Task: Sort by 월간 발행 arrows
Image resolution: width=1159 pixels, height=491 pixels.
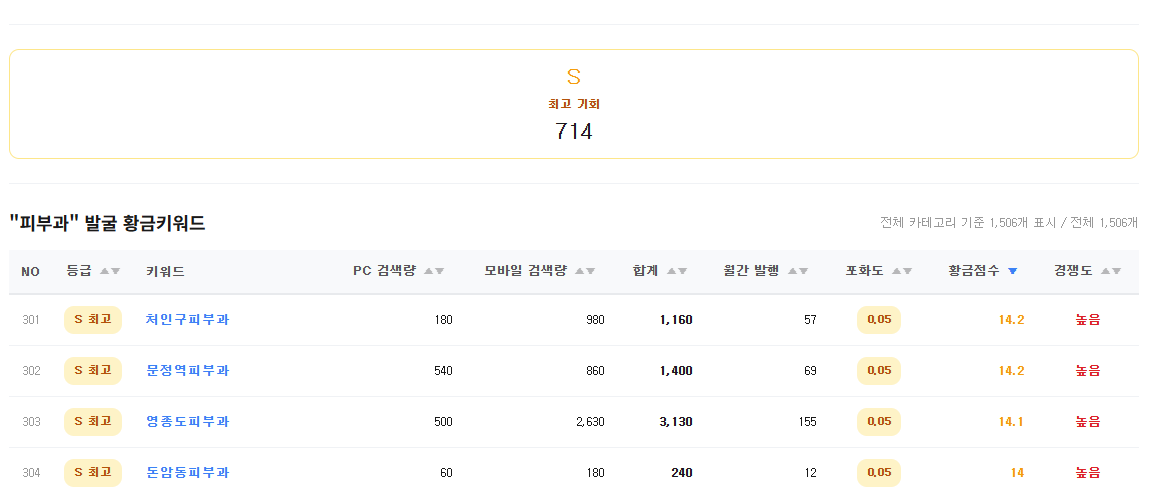Action: coord(798,271)
